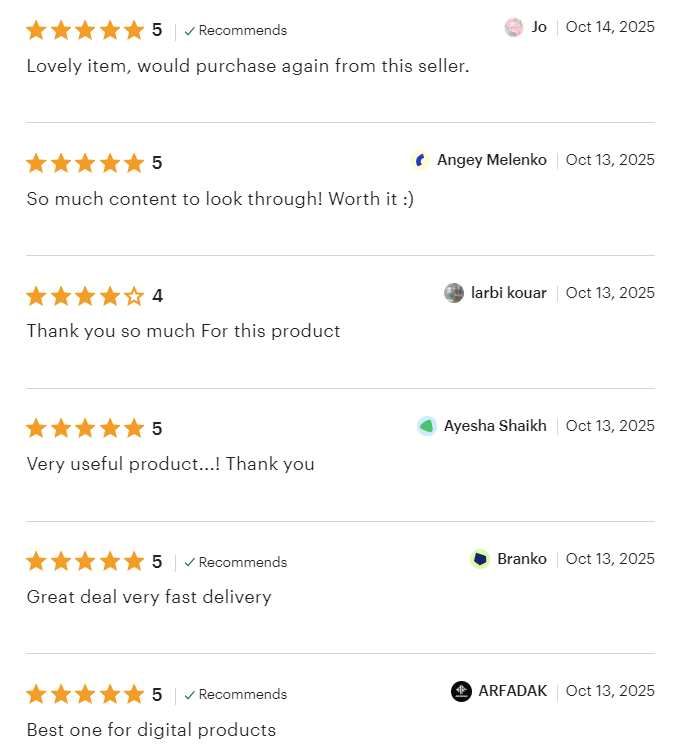Select the larbi kouar reviewer name
Screen dimensions: 684x753
click(509, 293)
